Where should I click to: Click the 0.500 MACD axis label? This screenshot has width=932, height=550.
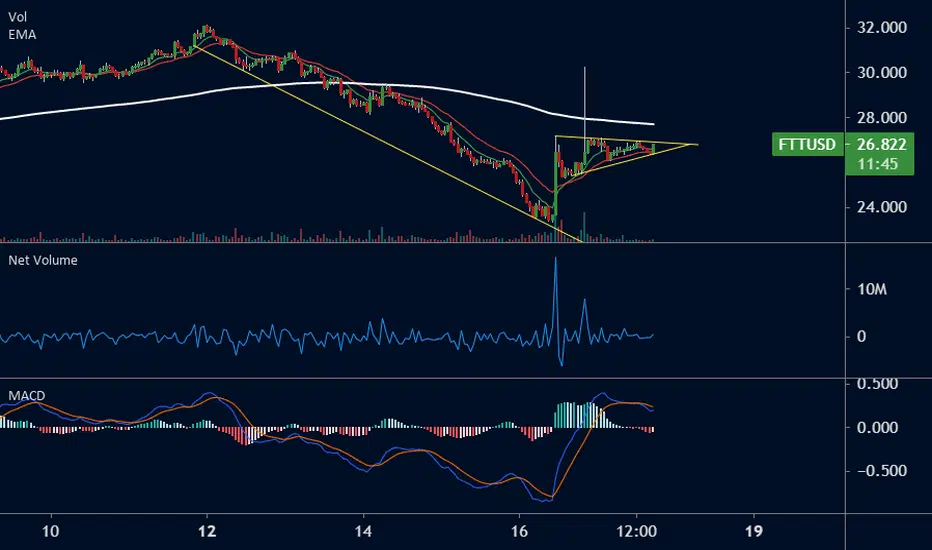coord(877,384)
